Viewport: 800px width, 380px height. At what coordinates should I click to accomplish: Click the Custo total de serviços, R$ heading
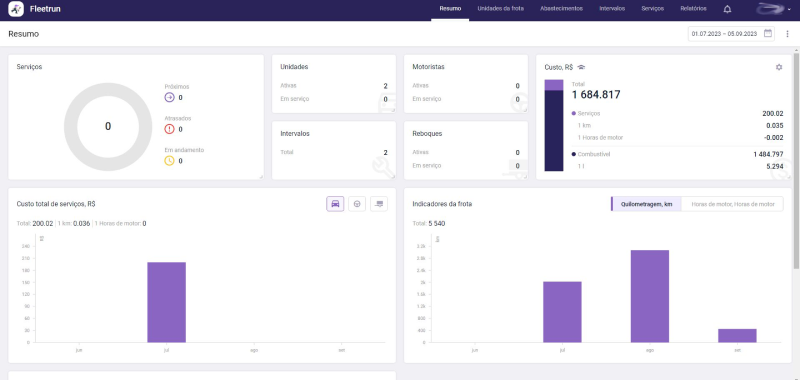pos(56,204)
